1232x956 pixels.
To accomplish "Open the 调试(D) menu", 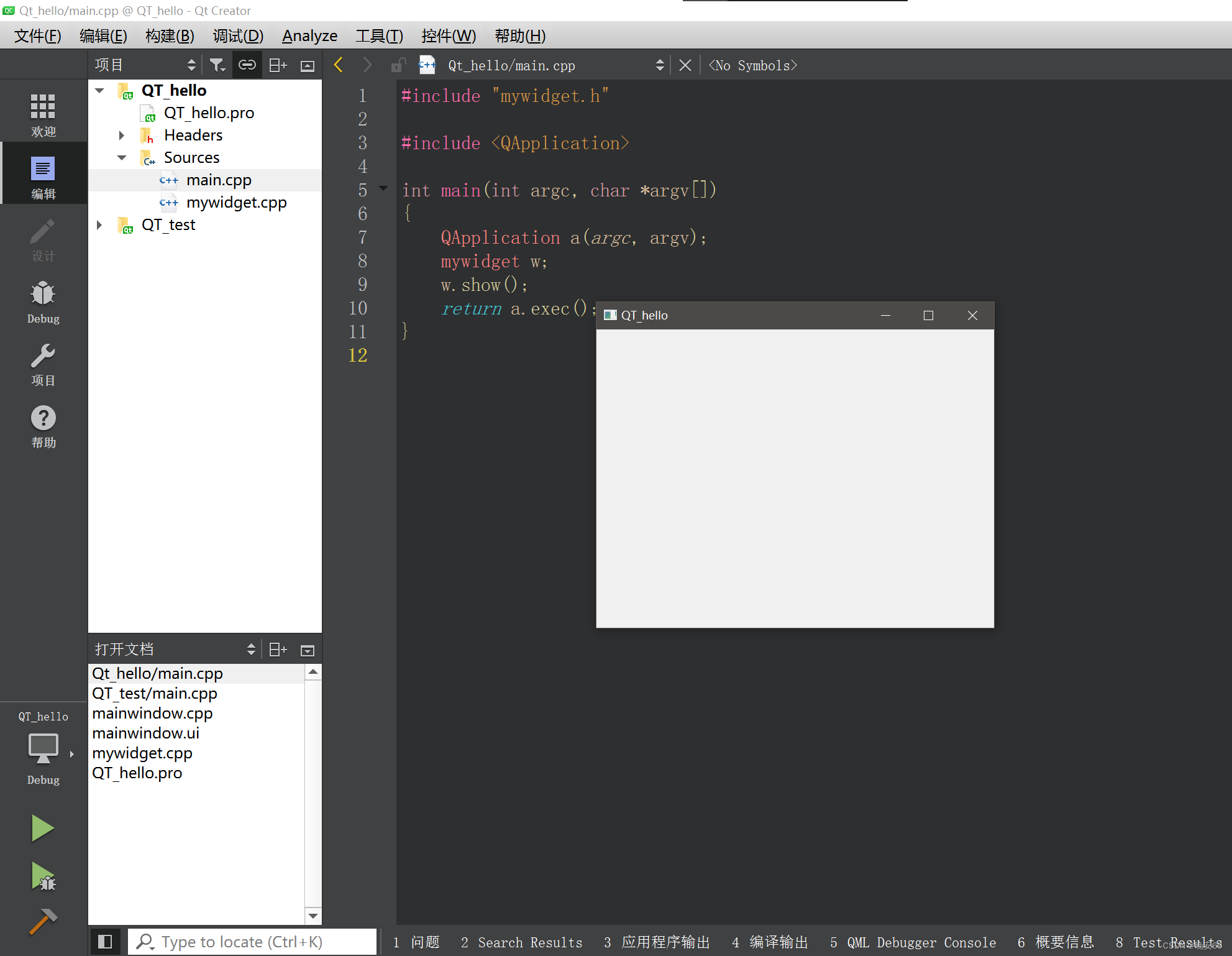I will [x=239, y=36].
